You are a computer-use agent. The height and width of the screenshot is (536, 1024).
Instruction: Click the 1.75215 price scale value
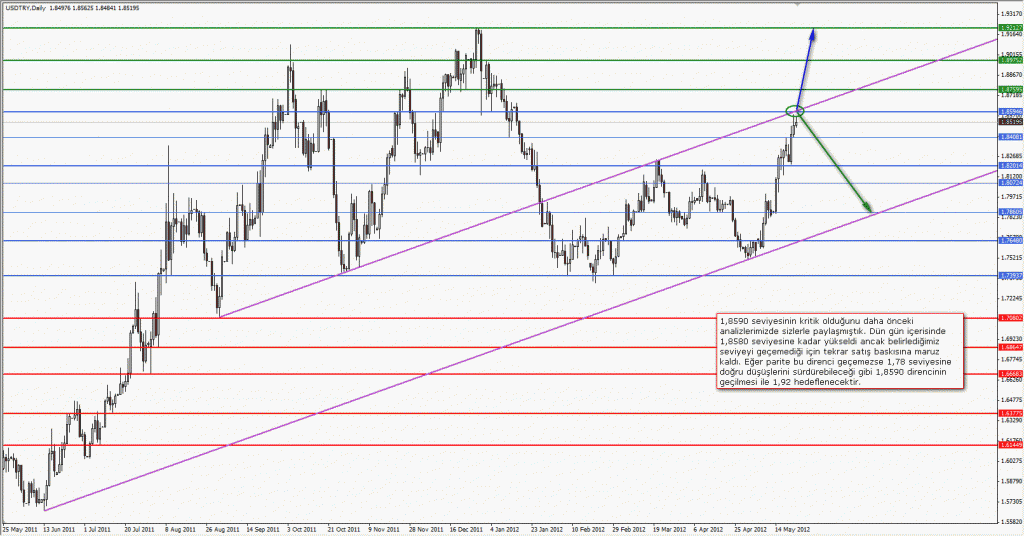1010,257
